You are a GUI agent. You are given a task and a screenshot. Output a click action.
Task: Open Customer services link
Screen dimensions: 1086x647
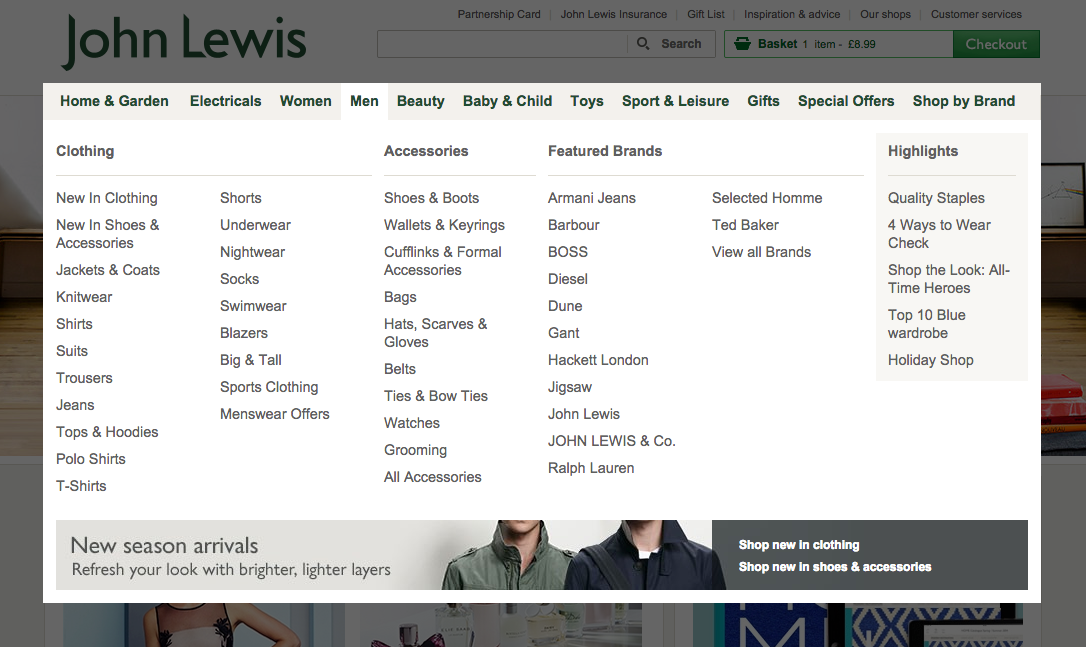pos(976,15)
